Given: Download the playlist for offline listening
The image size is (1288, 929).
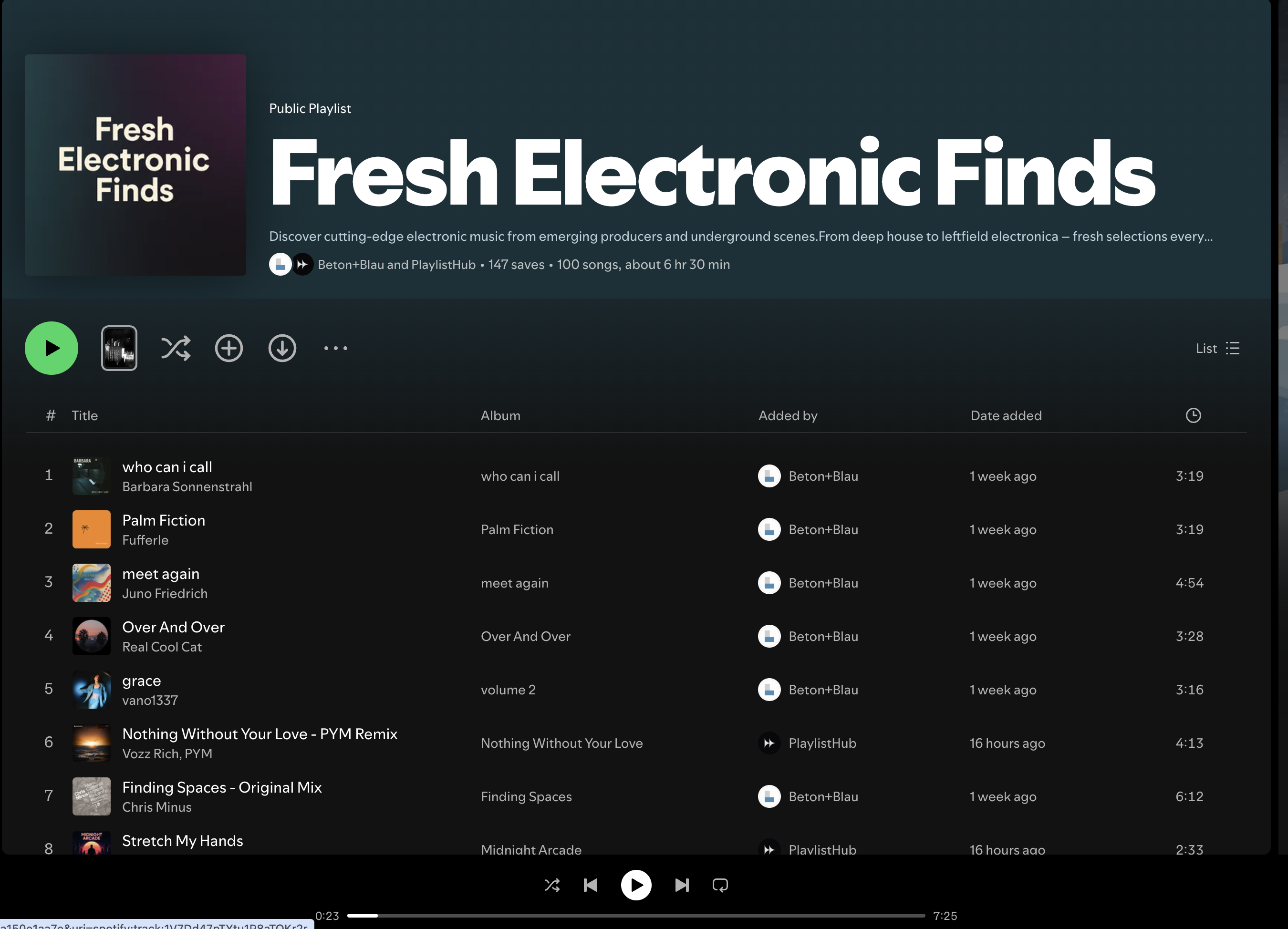Looking at the screenshot, I should coord(282,348).
